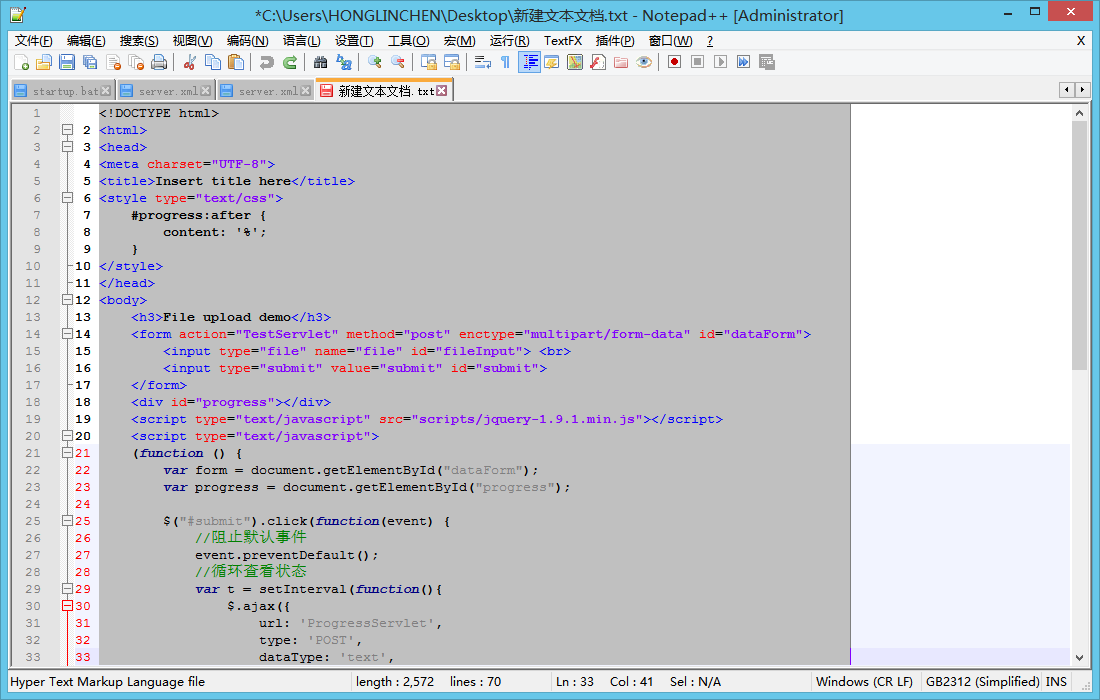1100x700 pixels.
Task: Click the vertical scrollbar down arrow
Action: (1079, 658)
